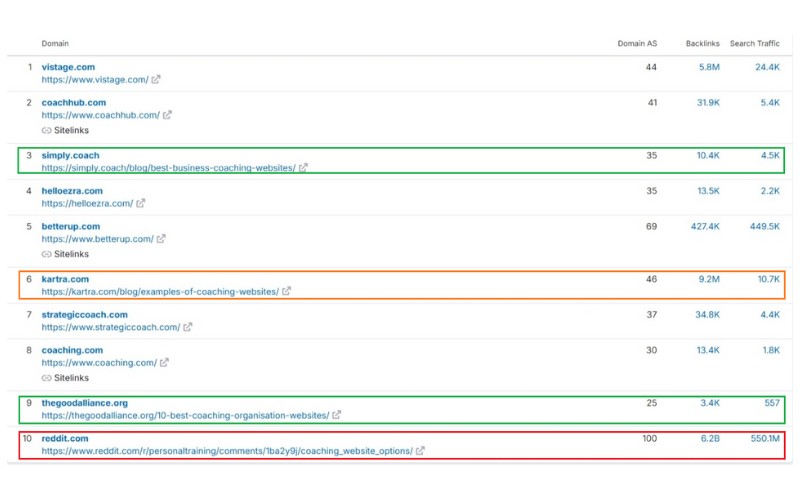Follow the kartra.com examples-of-coaching-websites URL
Viewport: 800px width, 500px height.
pyautogui.click(x=160, y=292)
